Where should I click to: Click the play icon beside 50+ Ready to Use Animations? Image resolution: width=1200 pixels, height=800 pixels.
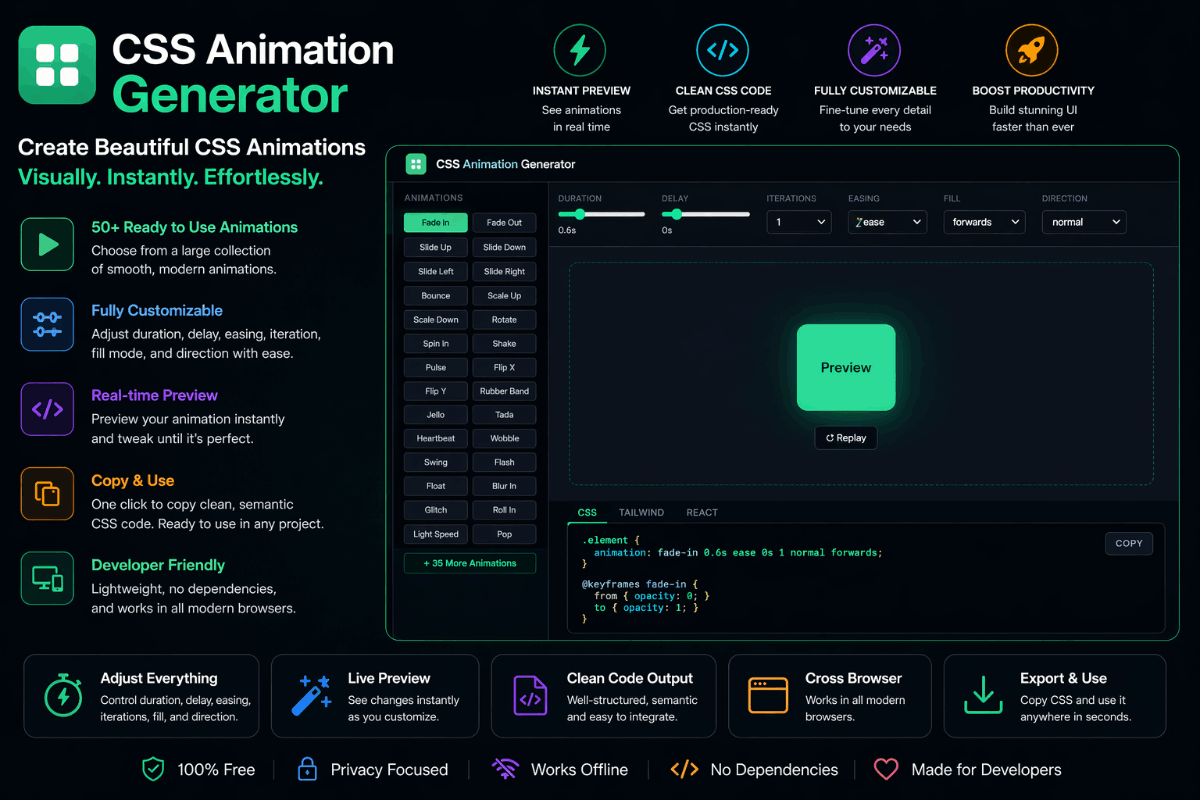[x=48, y=244]
